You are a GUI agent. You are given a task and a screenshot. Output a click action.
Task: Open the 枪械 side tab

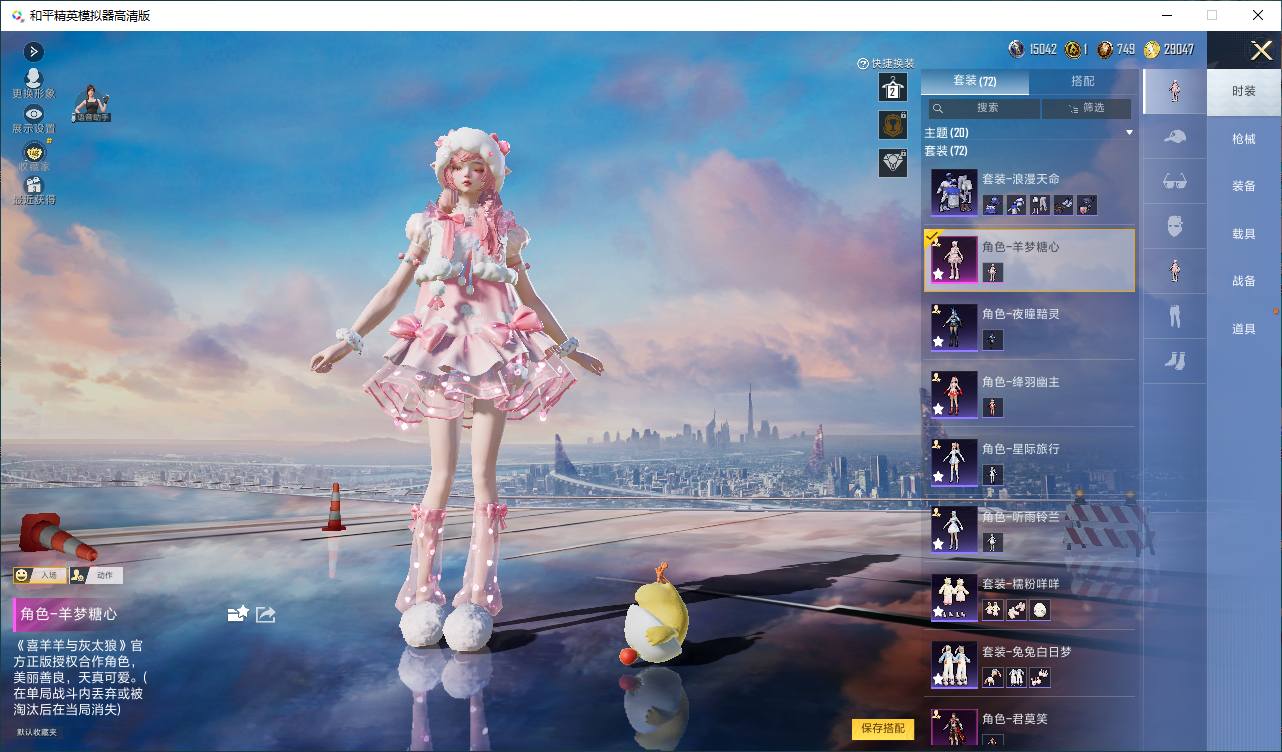pyautogui.click(x=1244, y=139)
